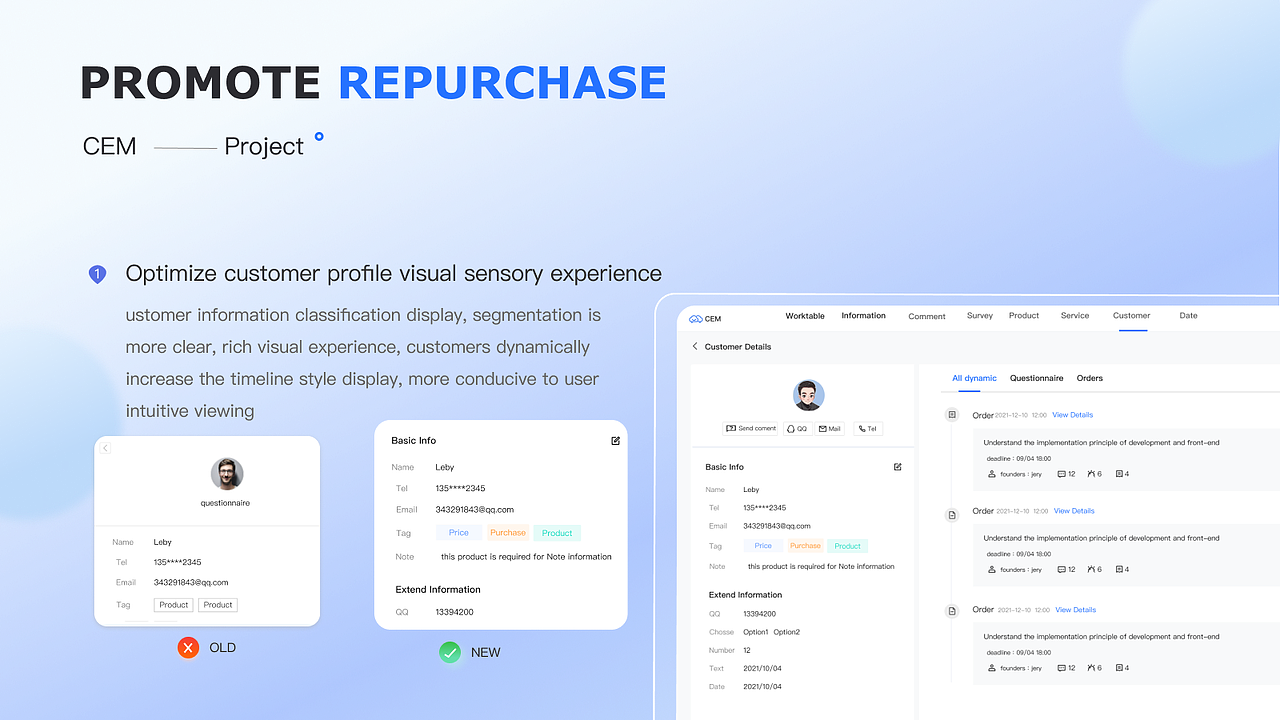Image resolution: width=1280 pixels, height=720 pixels.
Task: Click the blue shield number 1 icon
Action: point(97,274)
